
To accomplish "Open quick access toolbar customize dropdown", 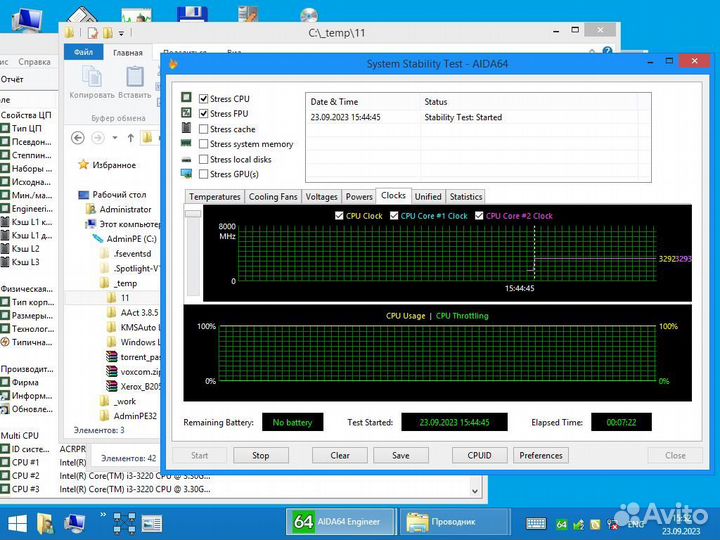I will point(121,34).
